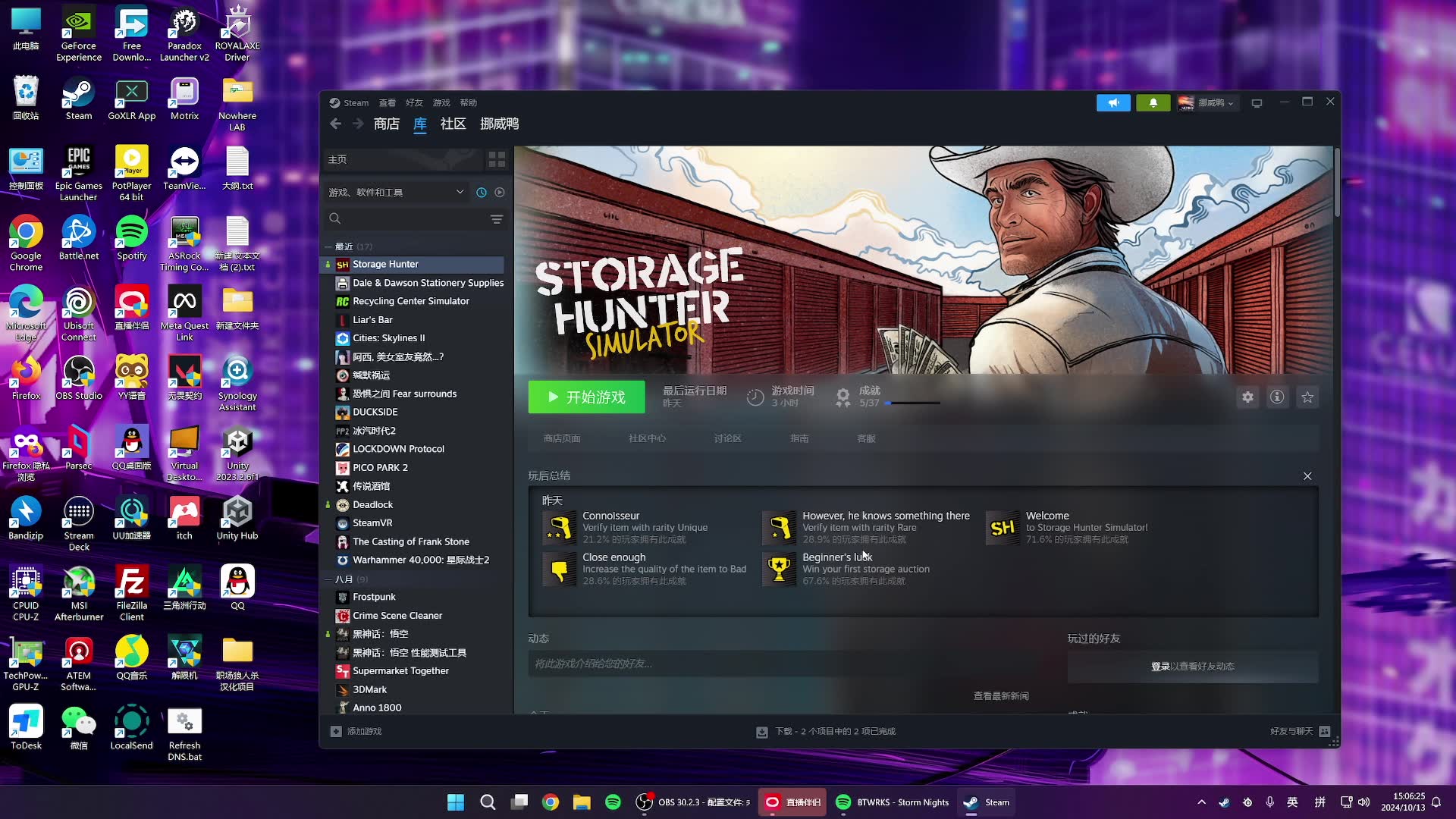Click the Steam forward navigation arrow

358,124
